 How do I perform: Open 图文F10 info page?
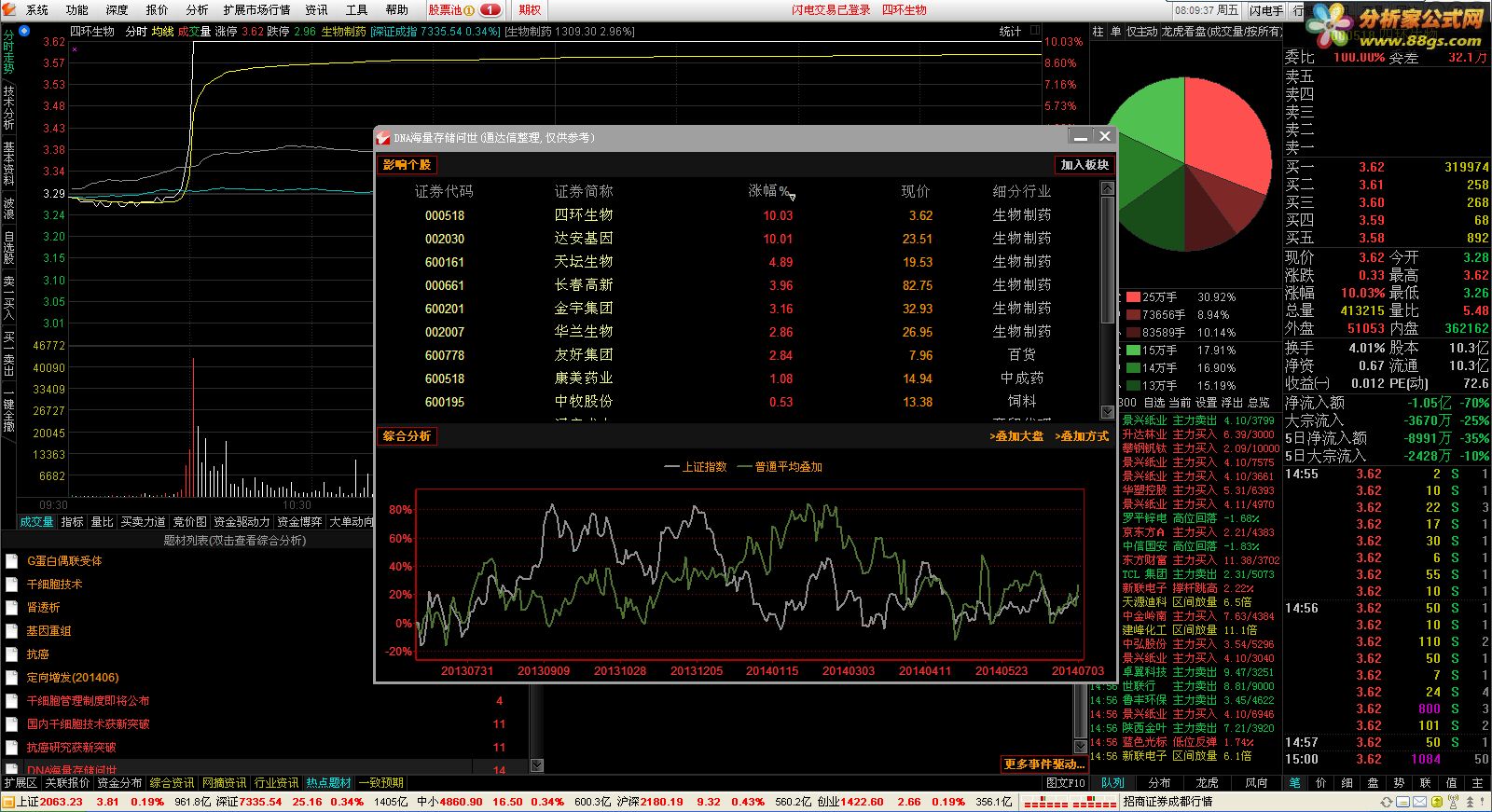tap(1065, 783)
